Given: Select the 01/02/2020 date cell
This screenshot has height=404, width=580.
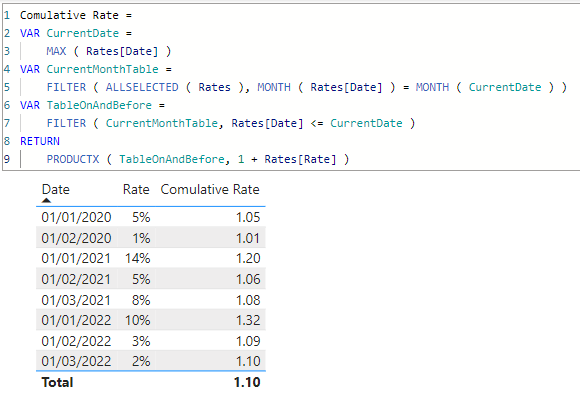Looking at the screenshot, I should point(76,238).
